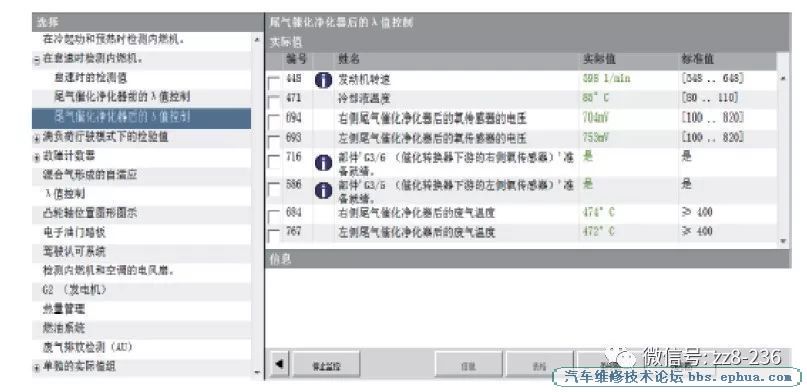Select 怠速时的检测值 item
807x392 pixels.
90,78
